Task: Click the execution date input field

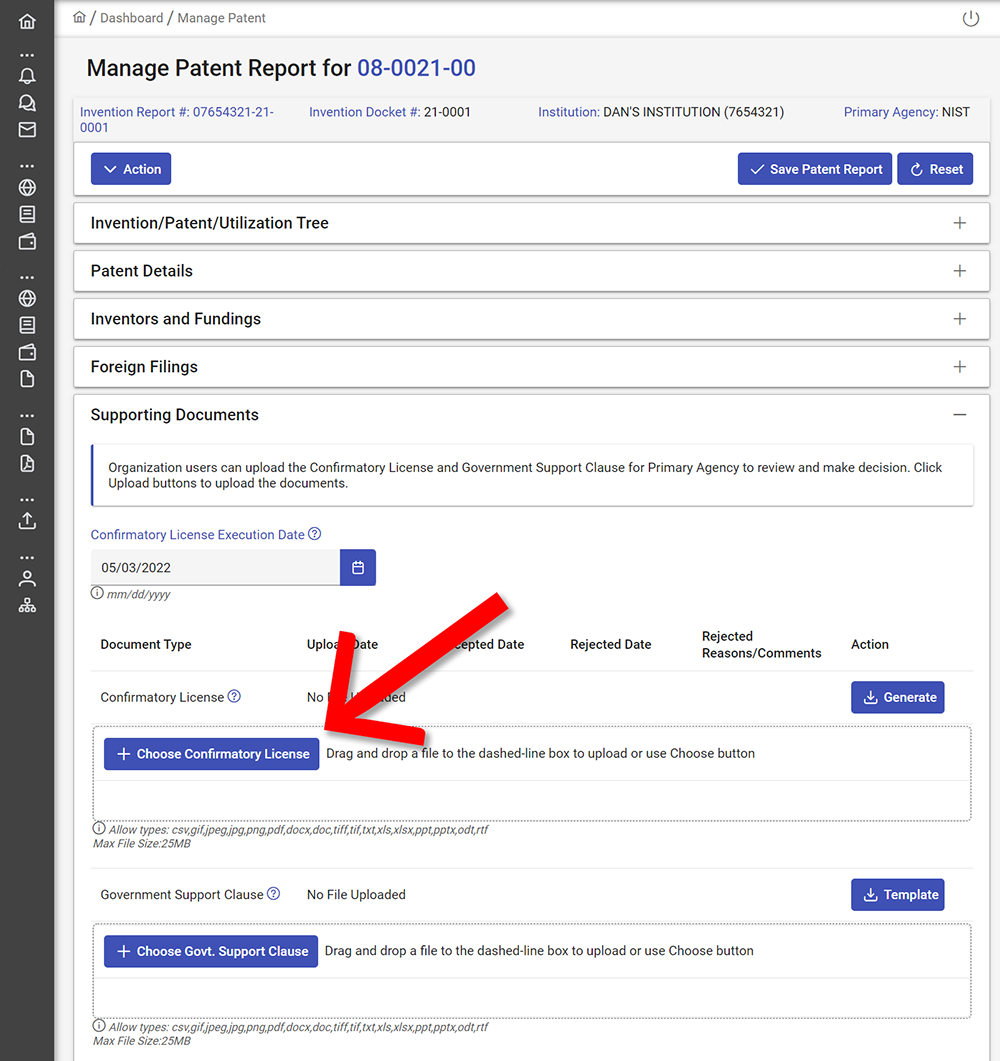Action: click(215, 567)
